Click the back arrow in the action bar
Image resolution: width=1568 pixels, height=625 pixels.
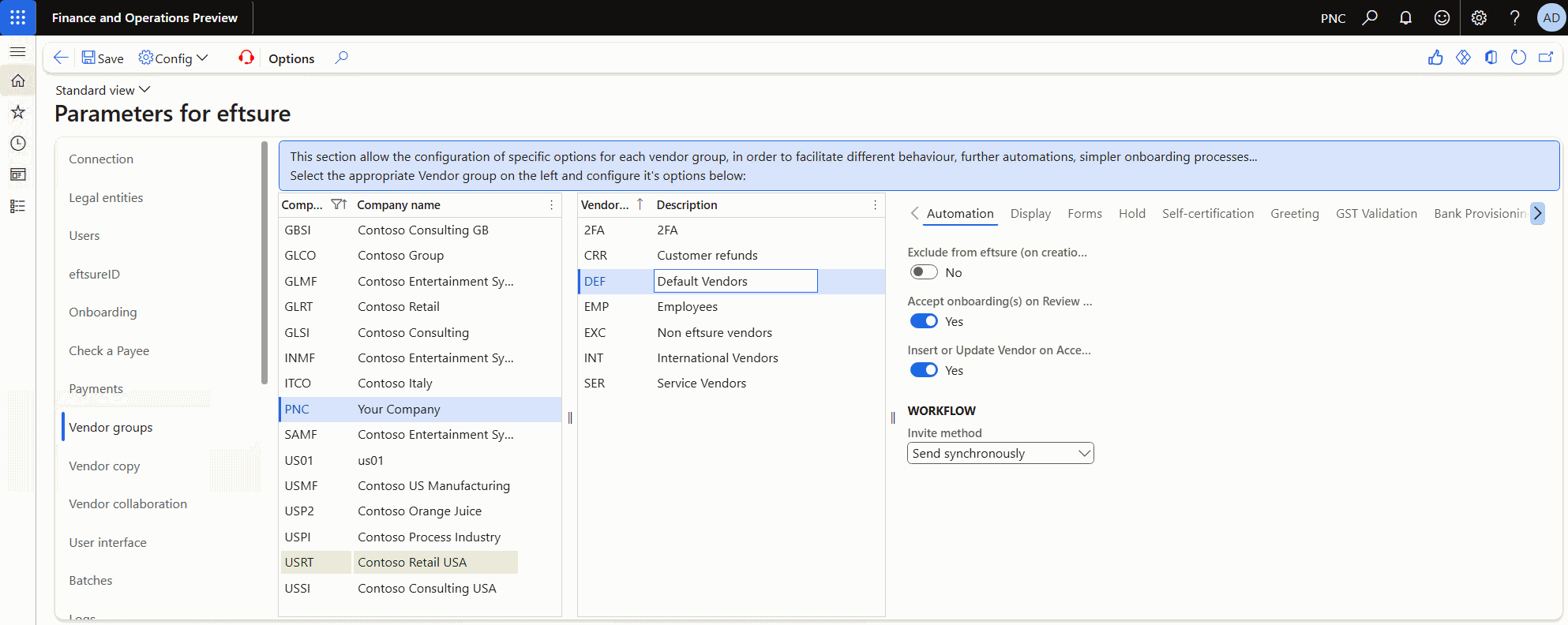[61, 58]
